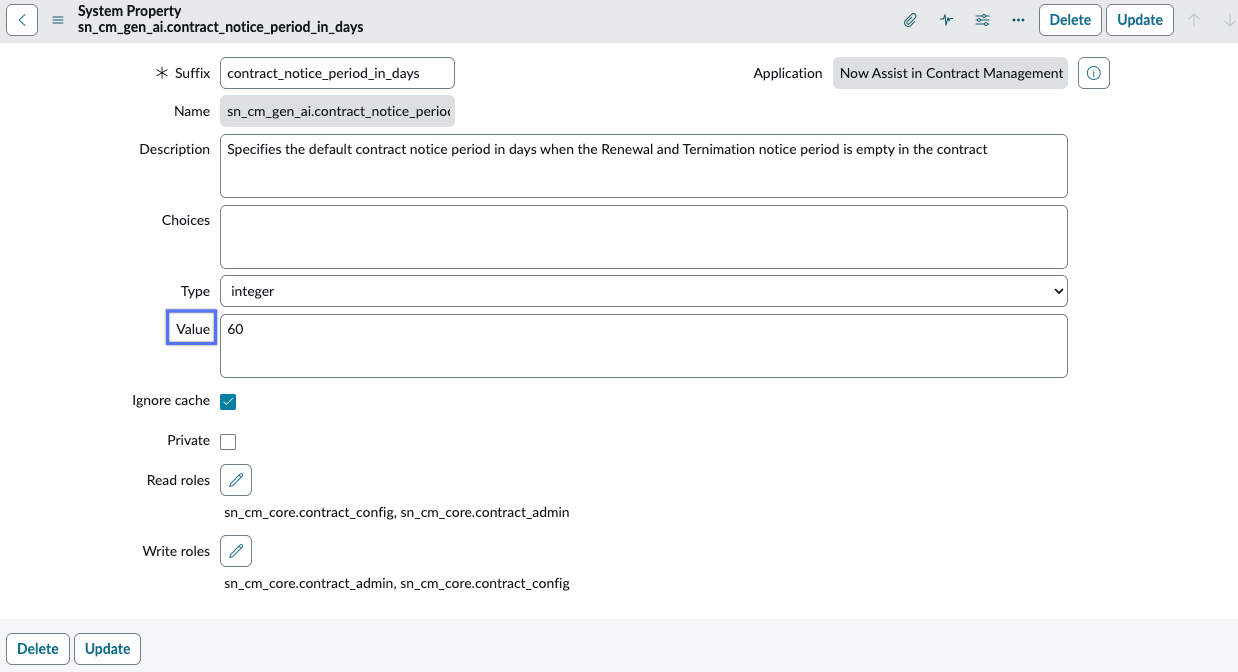The width and height of the screenshot is (1238, 672).
Task: Click the top Update button
Action: point(1140,20)
